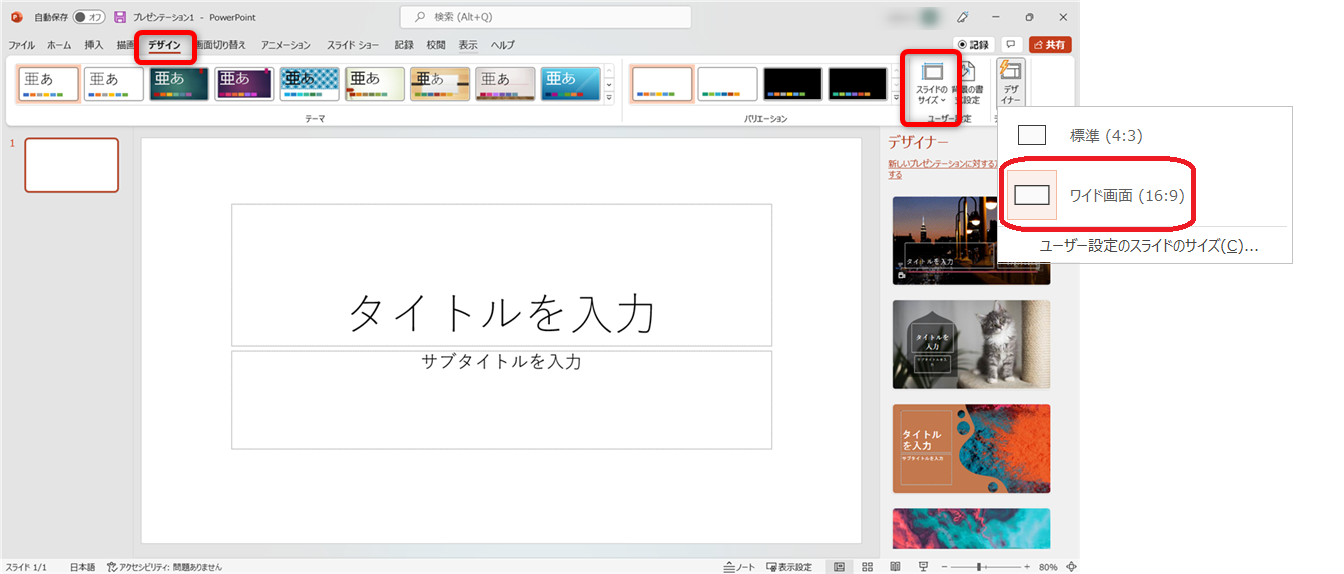Open the Insert (挿入) tab
This screenshot has height=574, width=1344.
93,45
